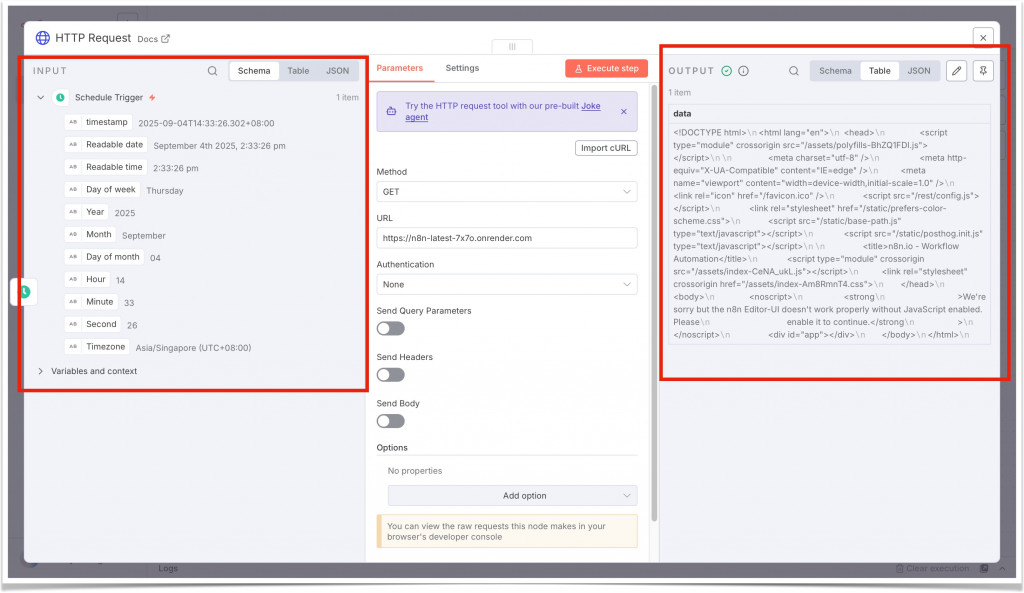Image resolution: width=1024 pixels, height=593 pixels.
Task: Click the Import cURL button
Action: coord(606,148)
